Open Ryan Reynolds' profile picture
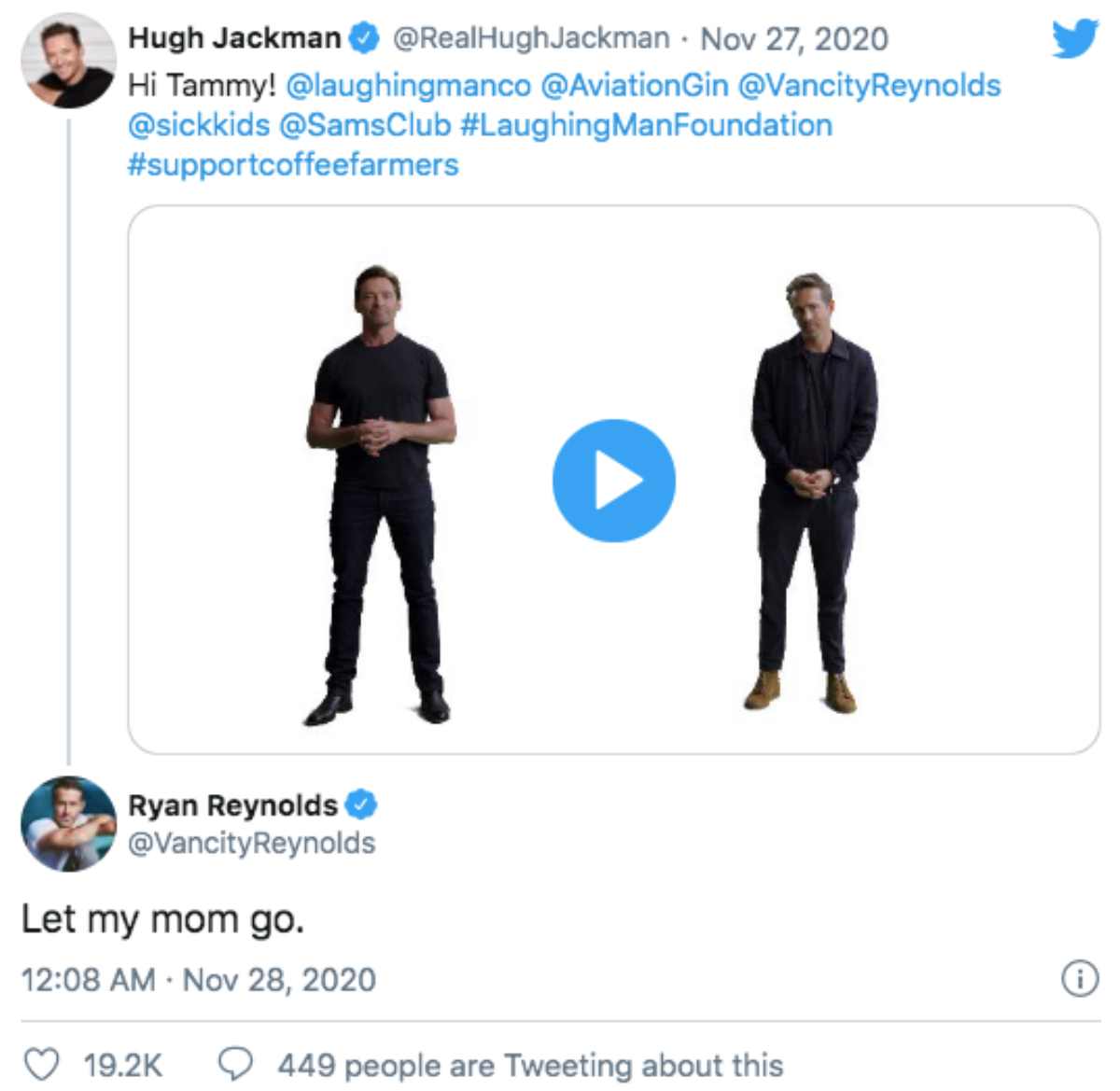Image resolution: width=1120 pixels, height=1091 pixels. tap(68, 823)
